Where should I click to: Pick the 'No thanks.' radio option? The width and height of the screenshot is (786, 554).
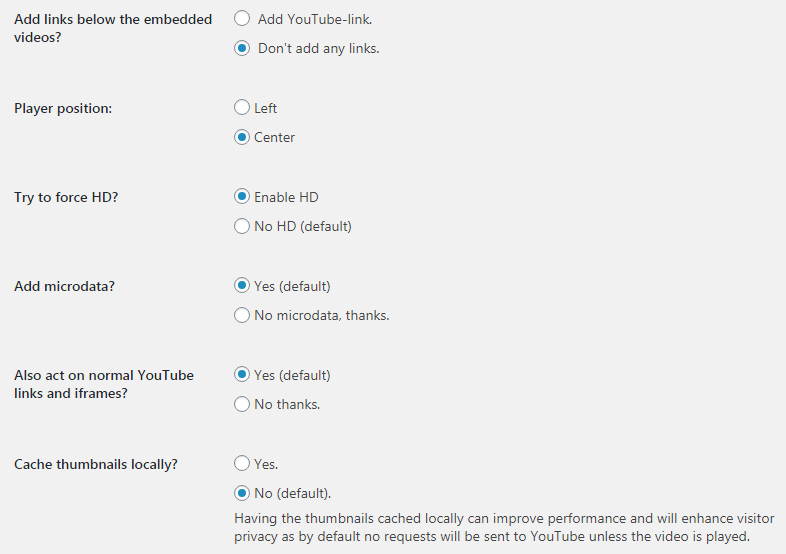click(x=242, y=404)
